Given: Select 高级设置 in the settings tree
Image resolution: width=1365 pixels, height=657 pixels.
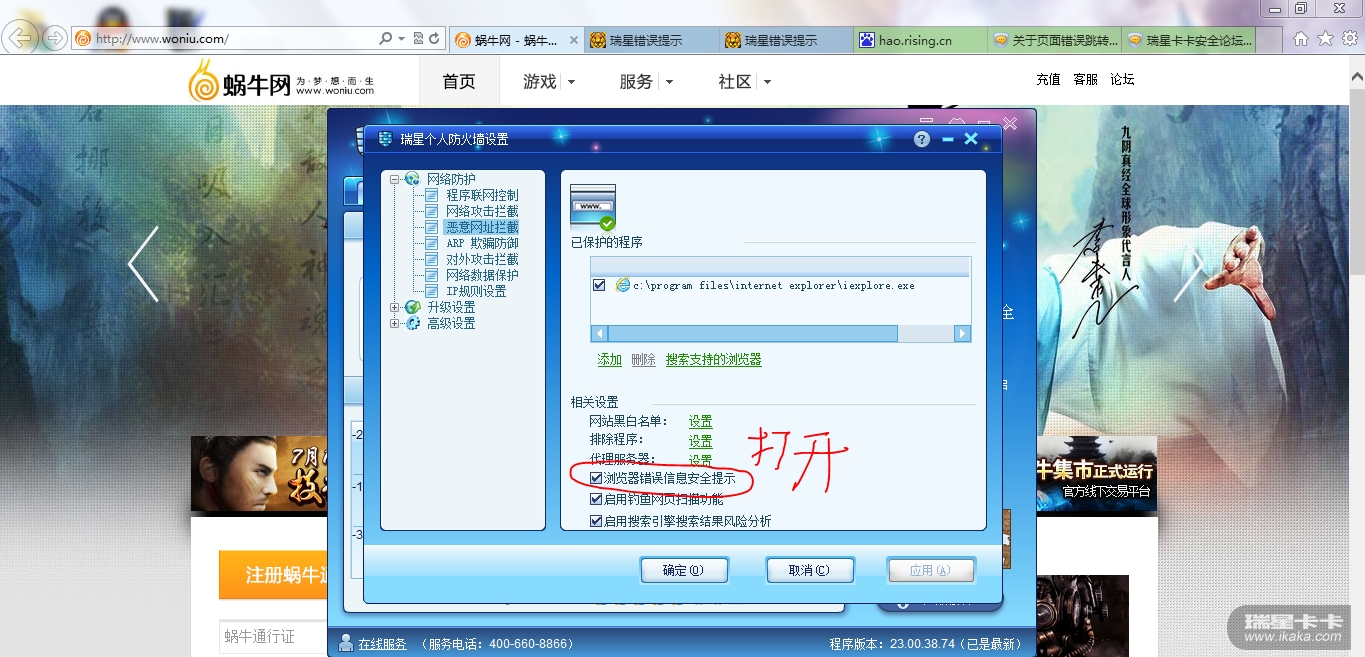Looking at the screenshot, I should [x=451, y=323].
